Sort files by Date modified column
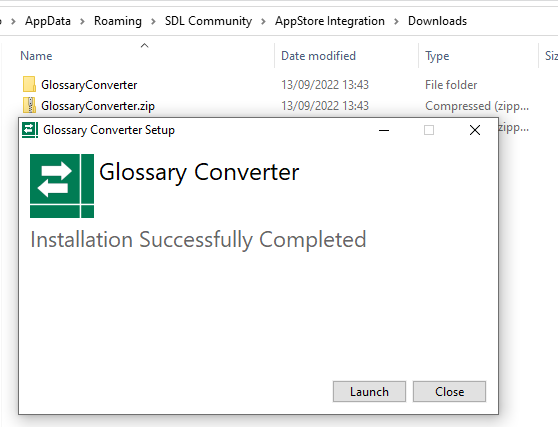Viewport: 558px width, 427px height. [x=318, y=56]
